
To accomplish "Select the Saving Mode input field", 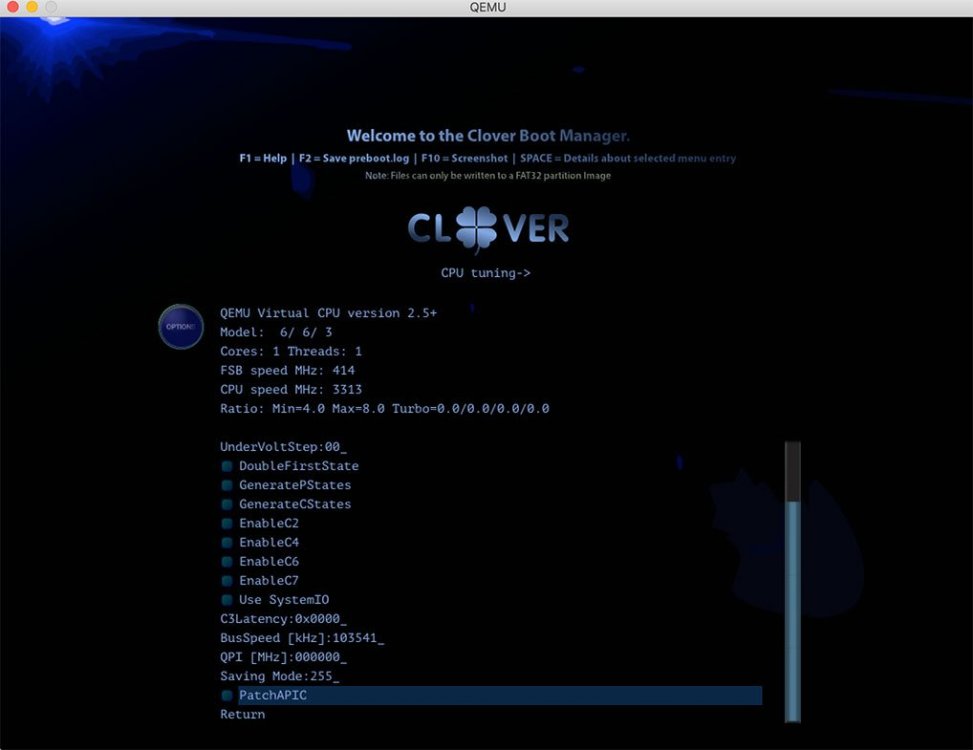I will point(280,676).
